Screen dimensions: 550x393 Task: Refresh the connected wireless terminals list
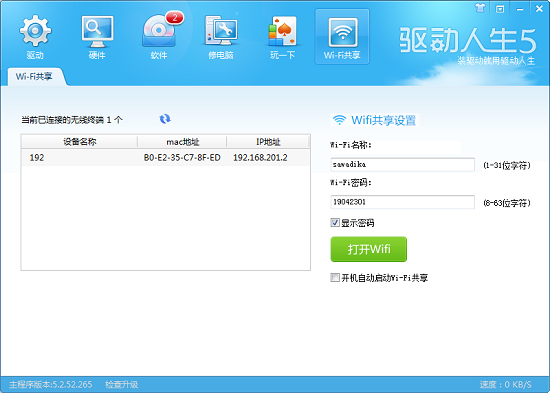point(165,119)
